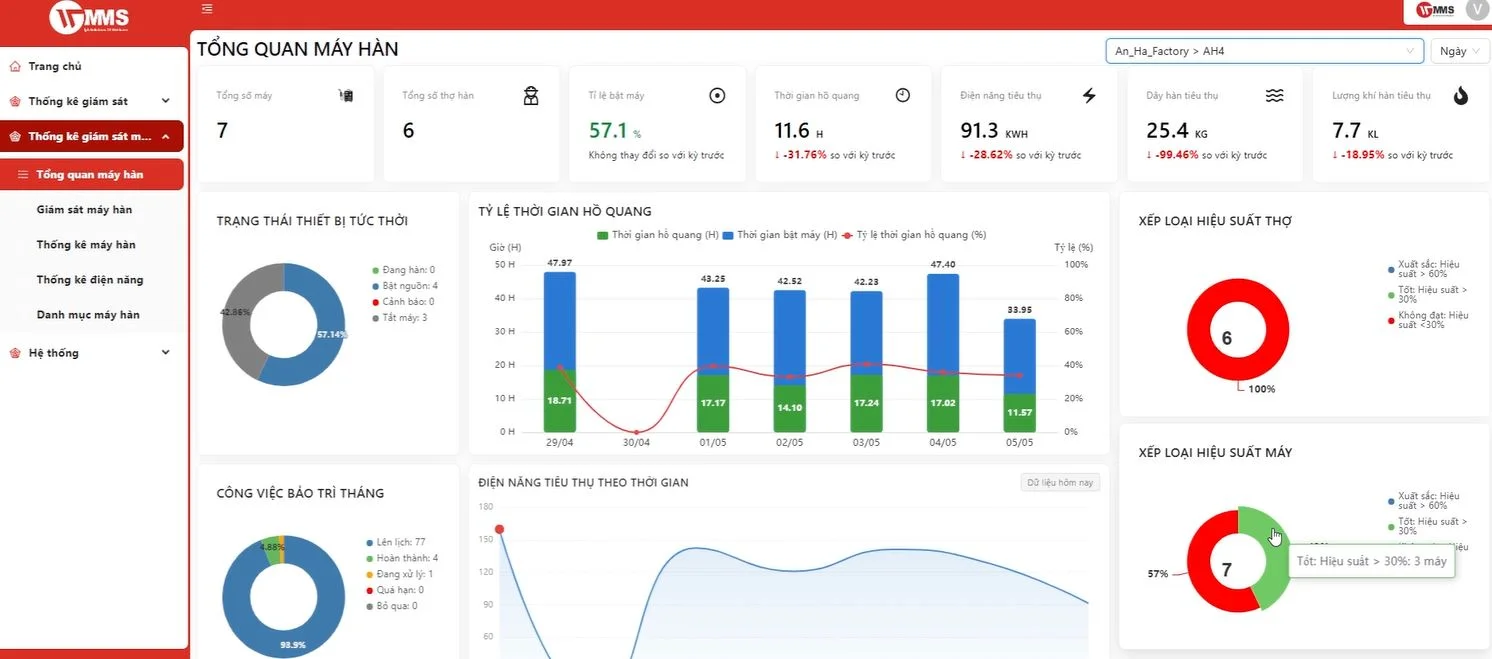Click the list icon beside Tổng quan máy hàn
The width and height of the screenshot is (1492, 659).
[23, 174]
